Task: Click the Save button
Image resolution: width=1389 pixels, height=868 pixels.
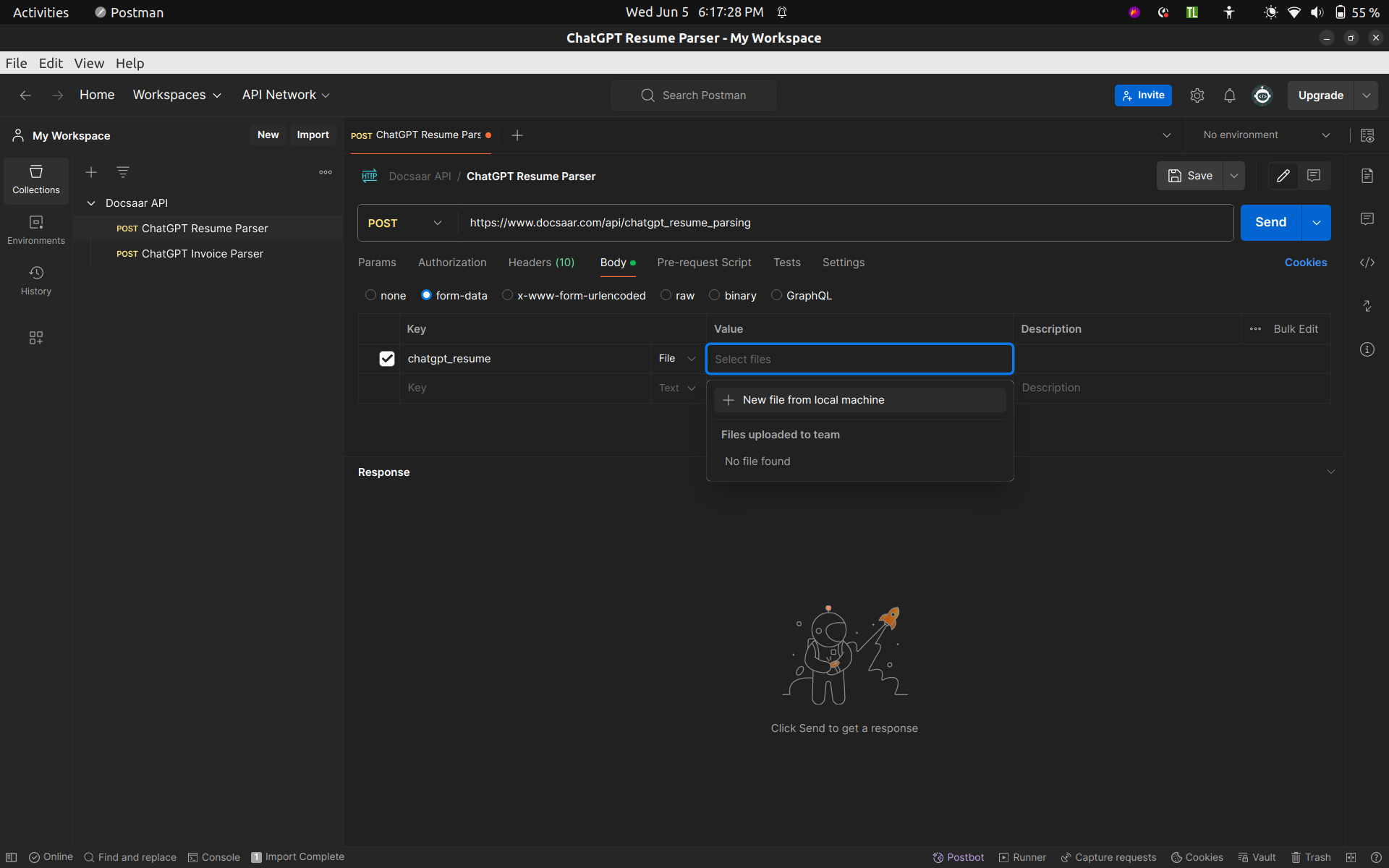Action: click(x=1190, y=176)
